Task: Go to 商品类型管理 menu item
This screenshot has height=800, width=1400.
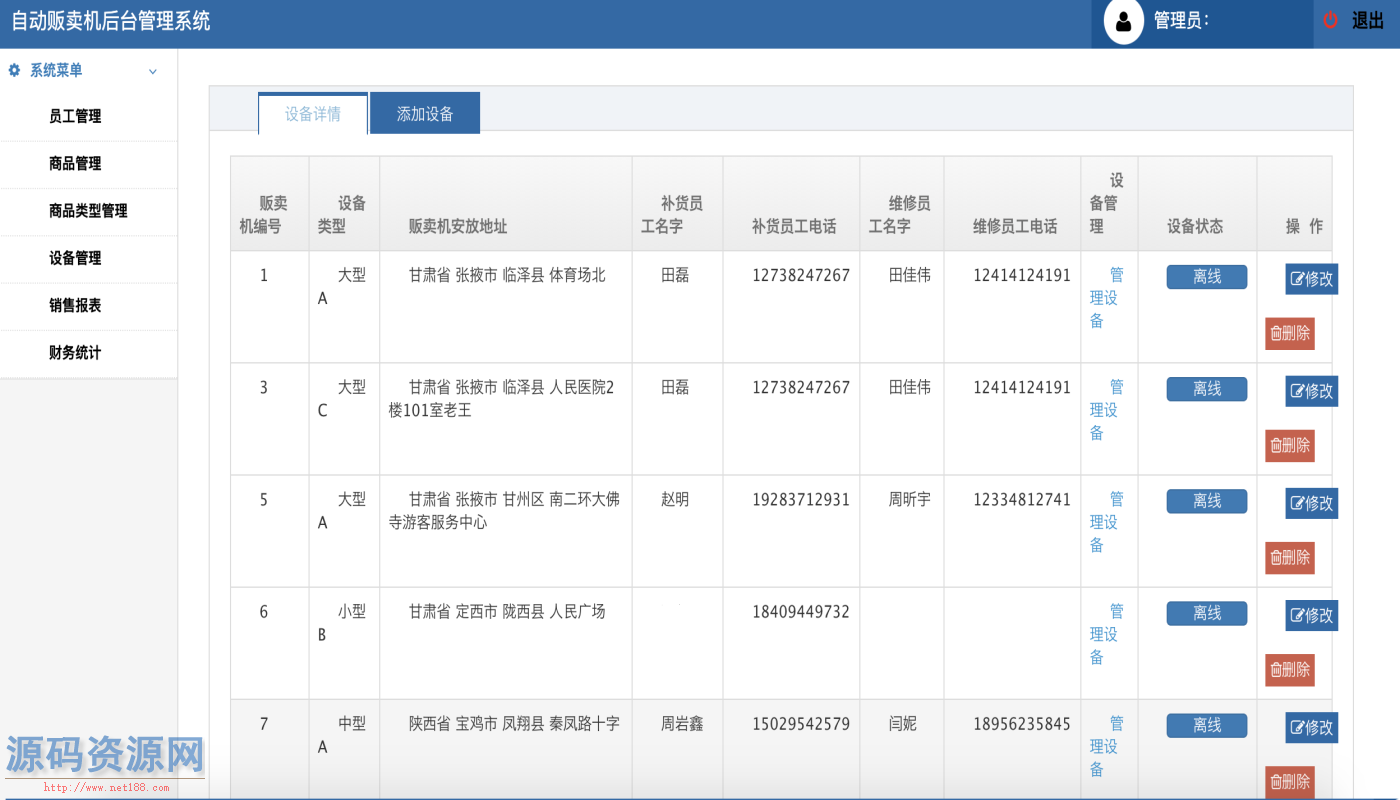Action: [x=88, y=211]
